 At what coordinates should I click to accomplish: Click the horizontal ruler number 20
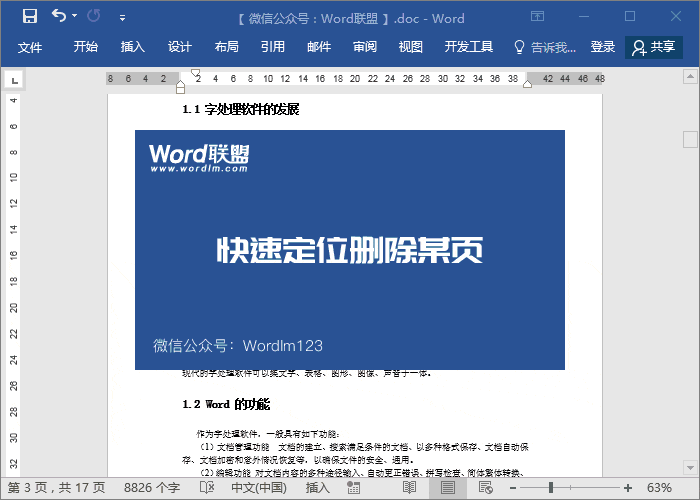click(355, 79)
